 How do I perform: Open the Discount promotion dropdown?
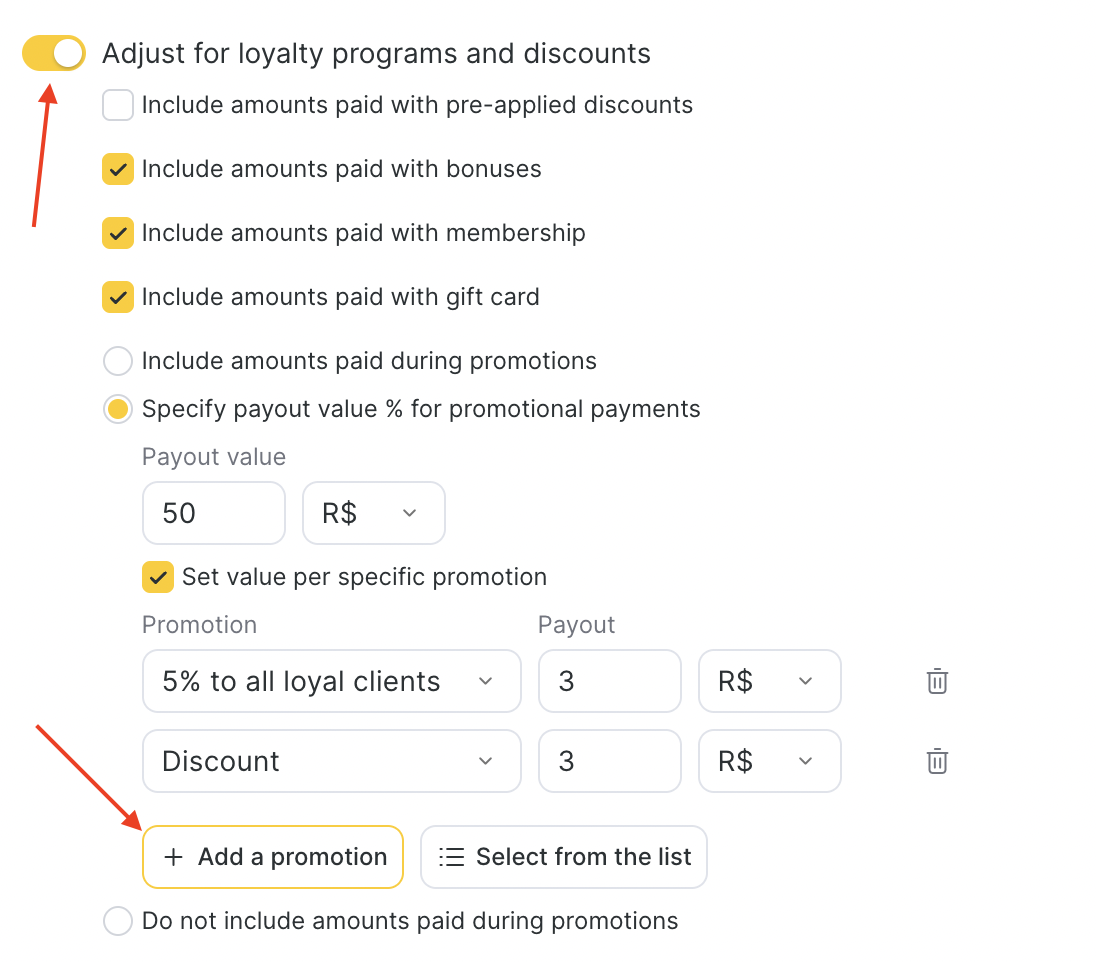pos(331,761)
